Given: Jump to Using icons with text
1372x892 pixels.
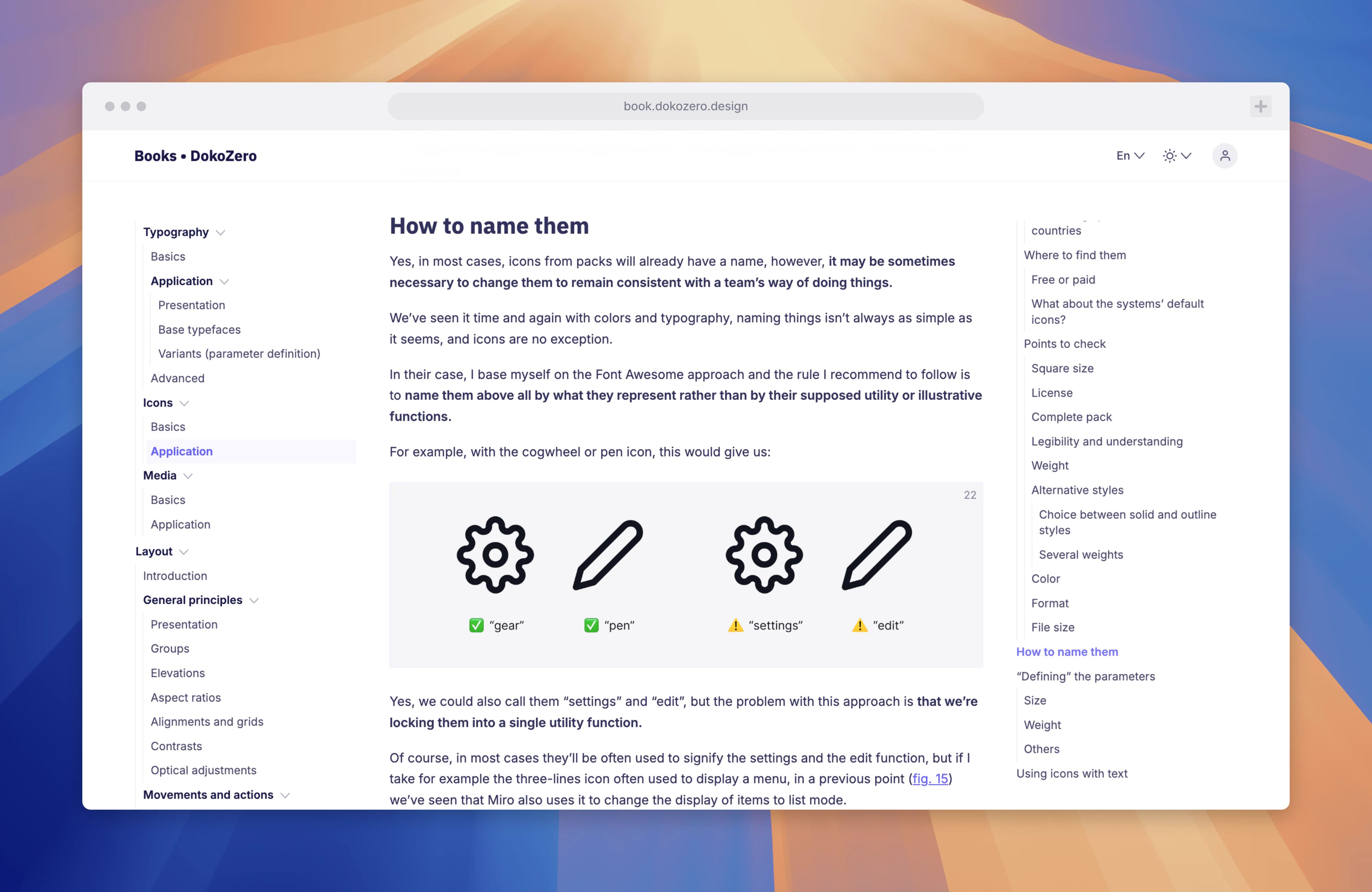Looking at the screenshot, I should click(x=1071, y=774).
